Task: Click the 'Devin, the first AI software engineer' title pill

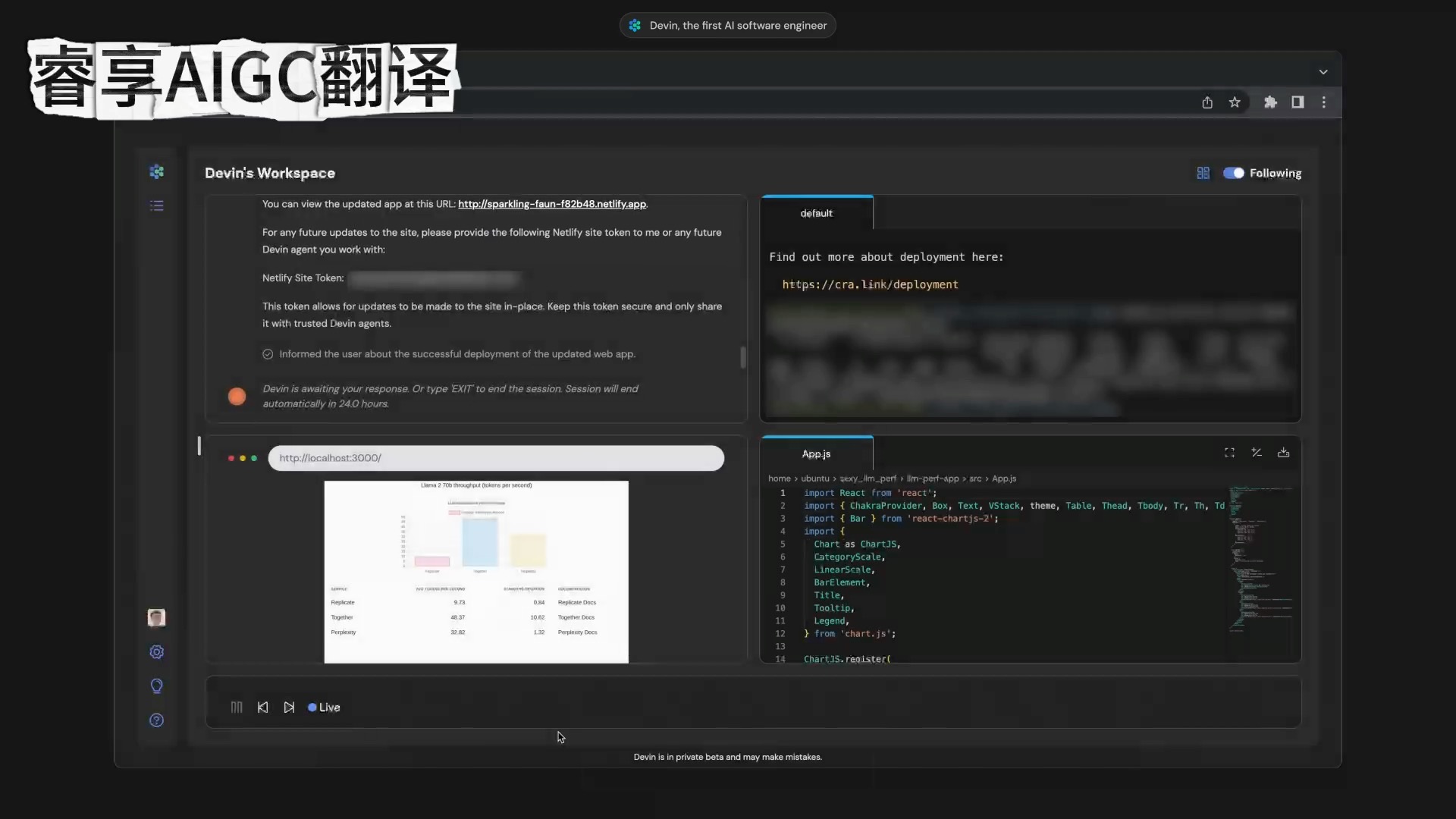Action: [727, 25]
